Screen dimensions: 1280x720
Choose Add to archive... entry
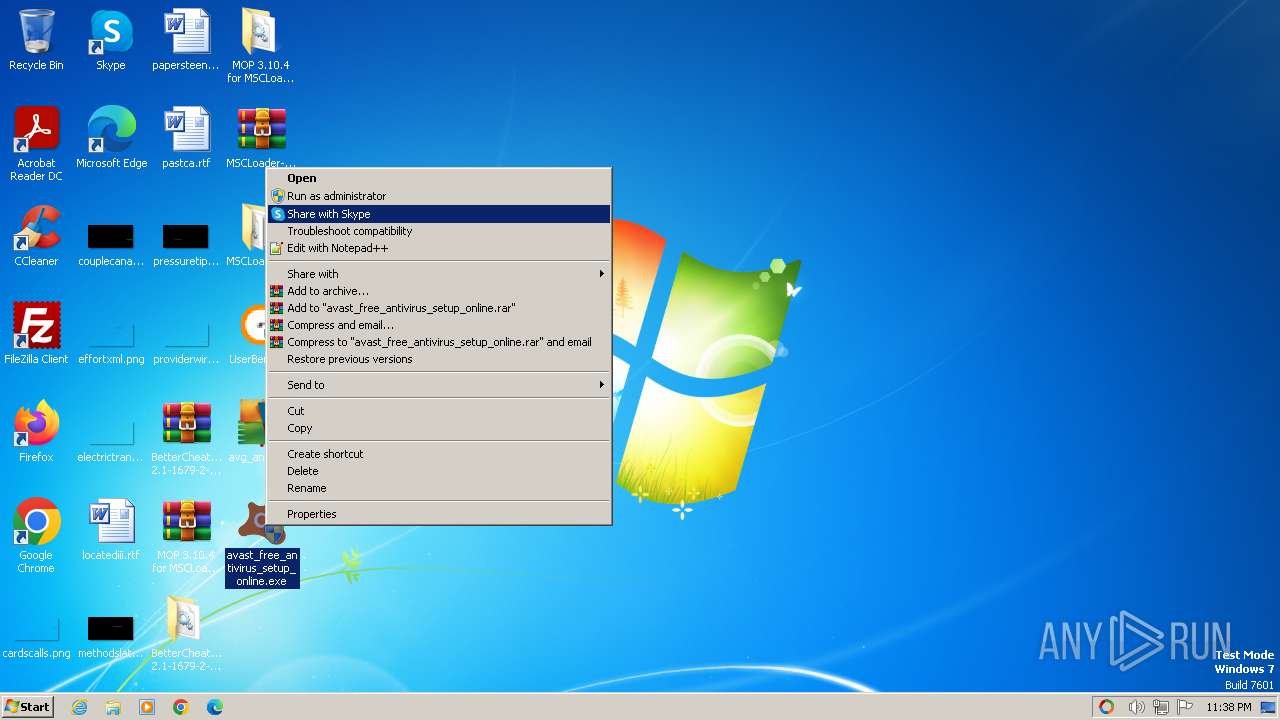[439, 291]
